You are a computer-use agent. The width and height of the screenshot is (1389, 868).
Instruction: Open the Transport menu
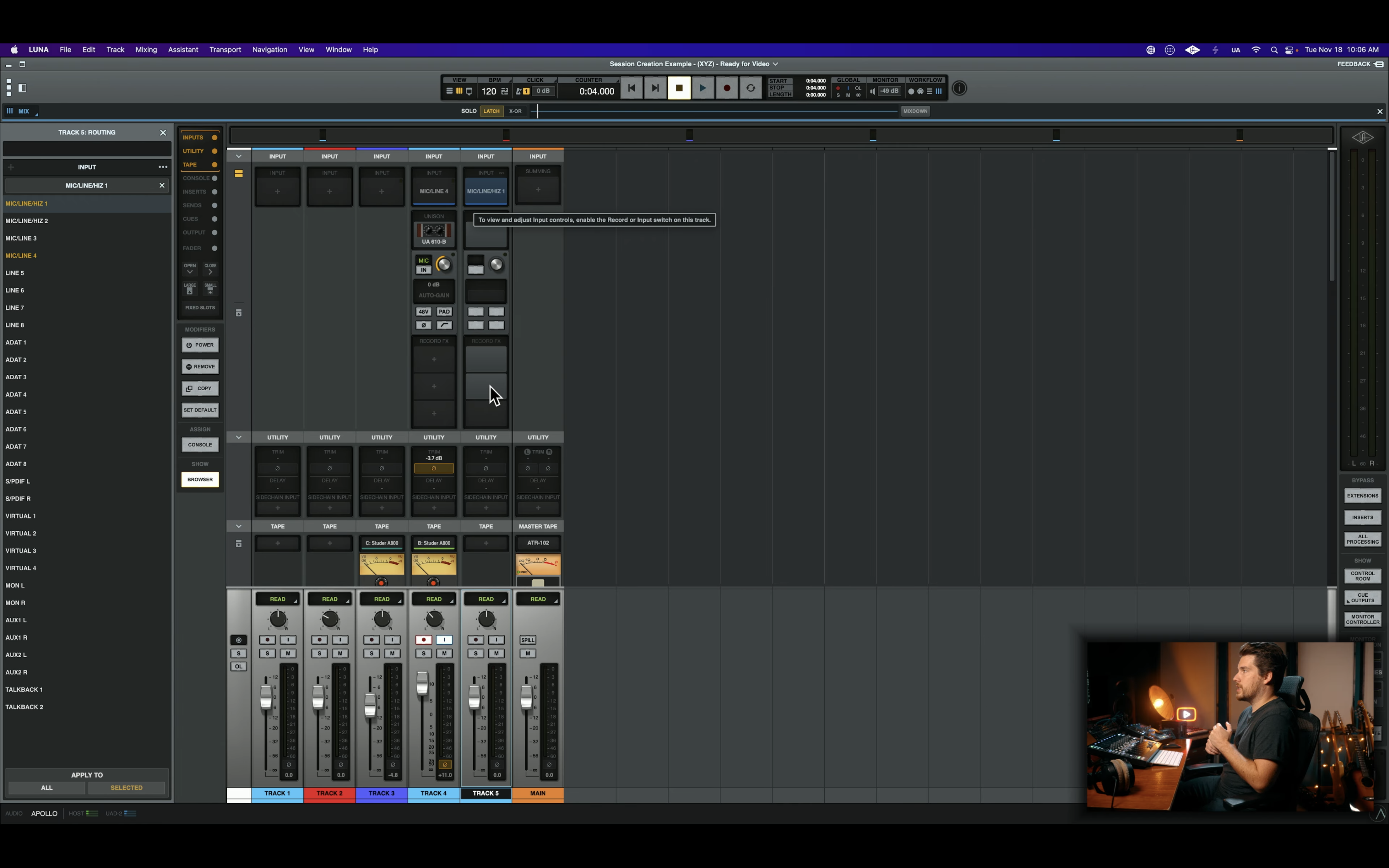[225, 49]
